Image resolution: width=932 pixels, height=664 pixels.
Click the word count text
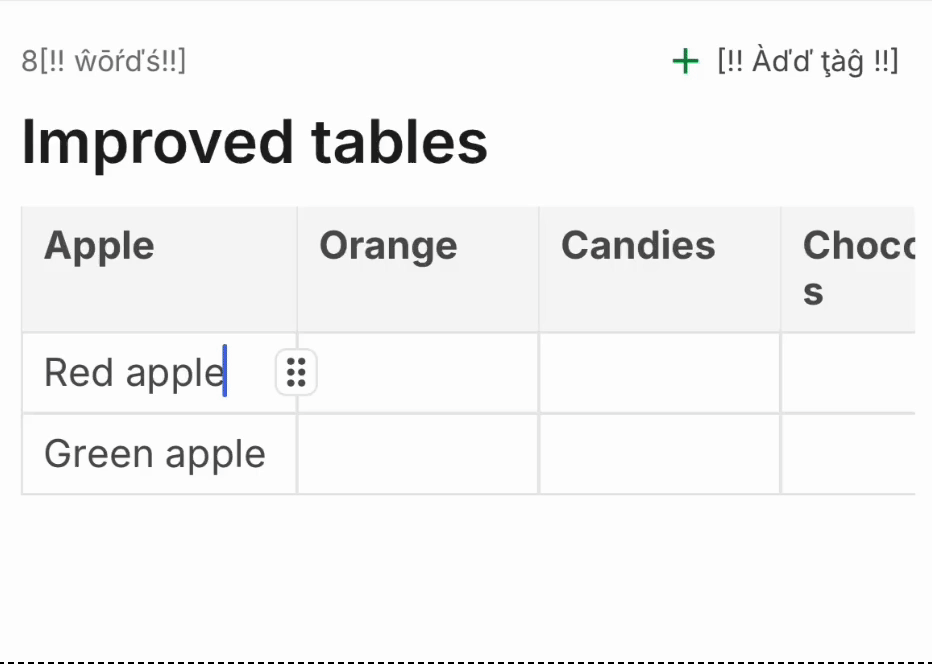[104, 62]
